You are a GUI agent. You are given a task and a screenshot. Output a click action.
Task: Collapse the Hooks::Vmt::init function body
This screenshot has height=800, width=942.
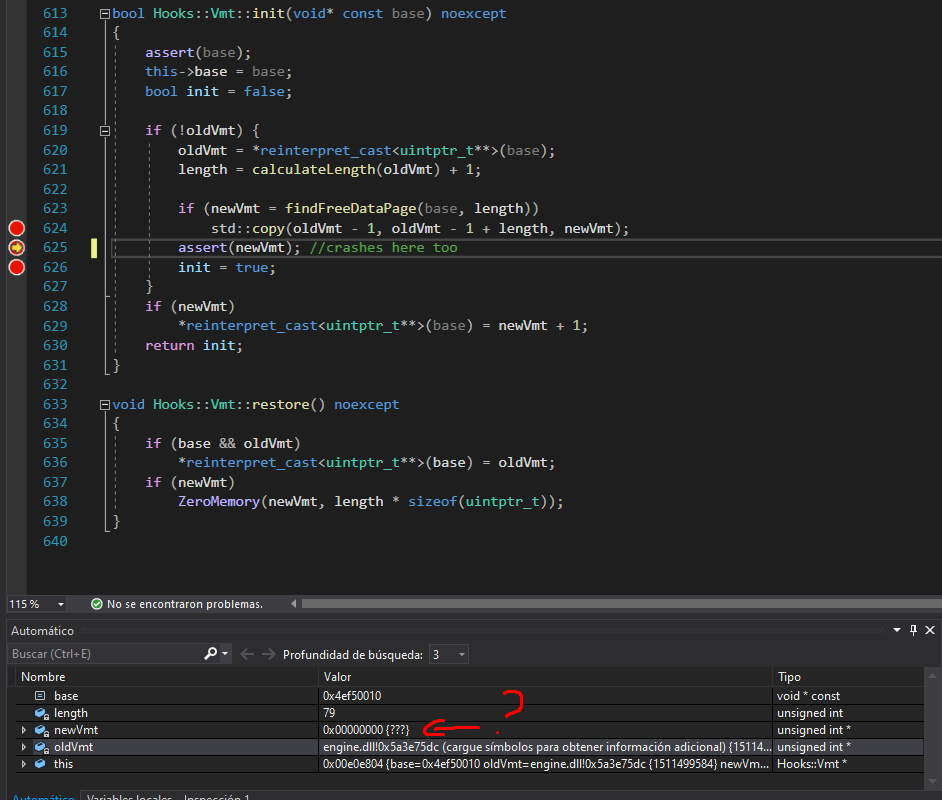(x=104, y=13)
